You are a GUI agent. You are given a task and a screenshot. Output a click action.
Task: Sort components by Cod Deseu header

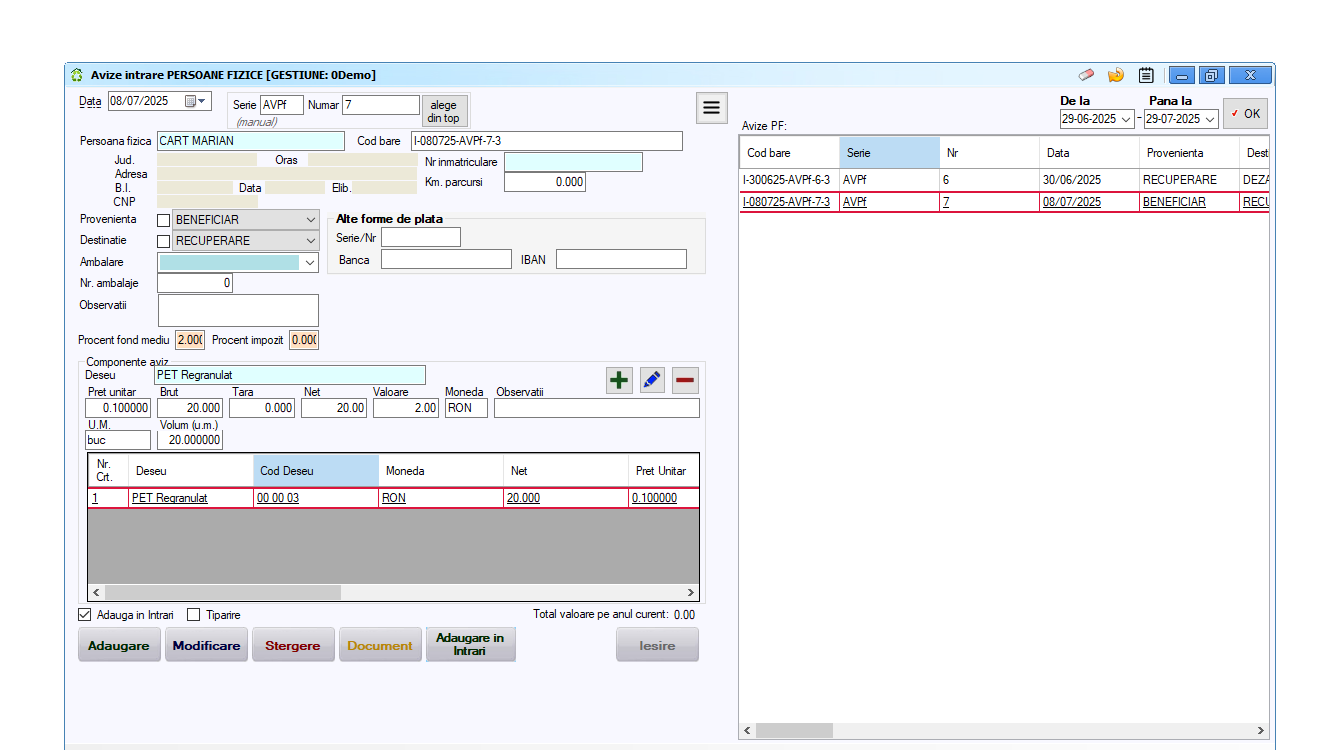pyautogui.click(x=316, y=470)
